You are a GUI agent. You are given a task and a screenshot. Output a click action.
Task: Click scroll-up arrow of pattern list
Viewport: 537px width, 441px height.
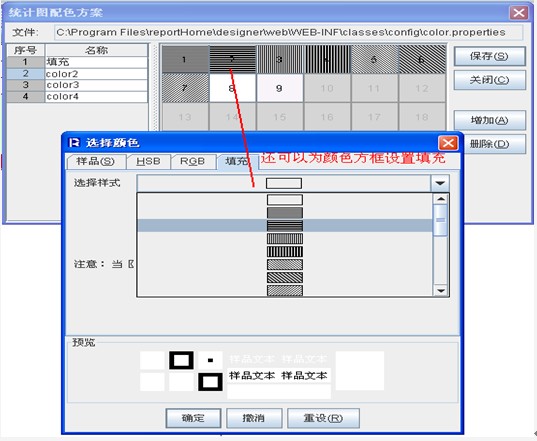(440, 199)
